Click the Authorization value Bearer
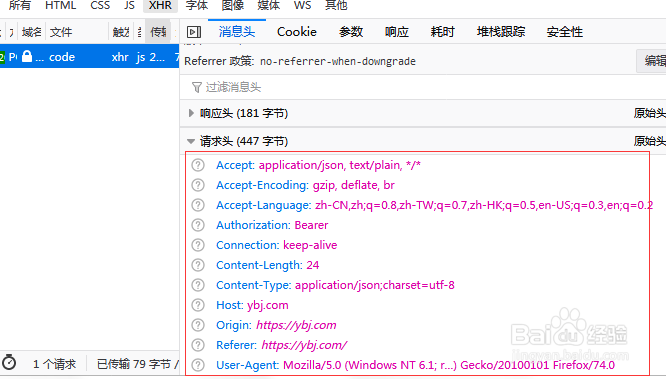The image size is (666, 379). point(311,225)
